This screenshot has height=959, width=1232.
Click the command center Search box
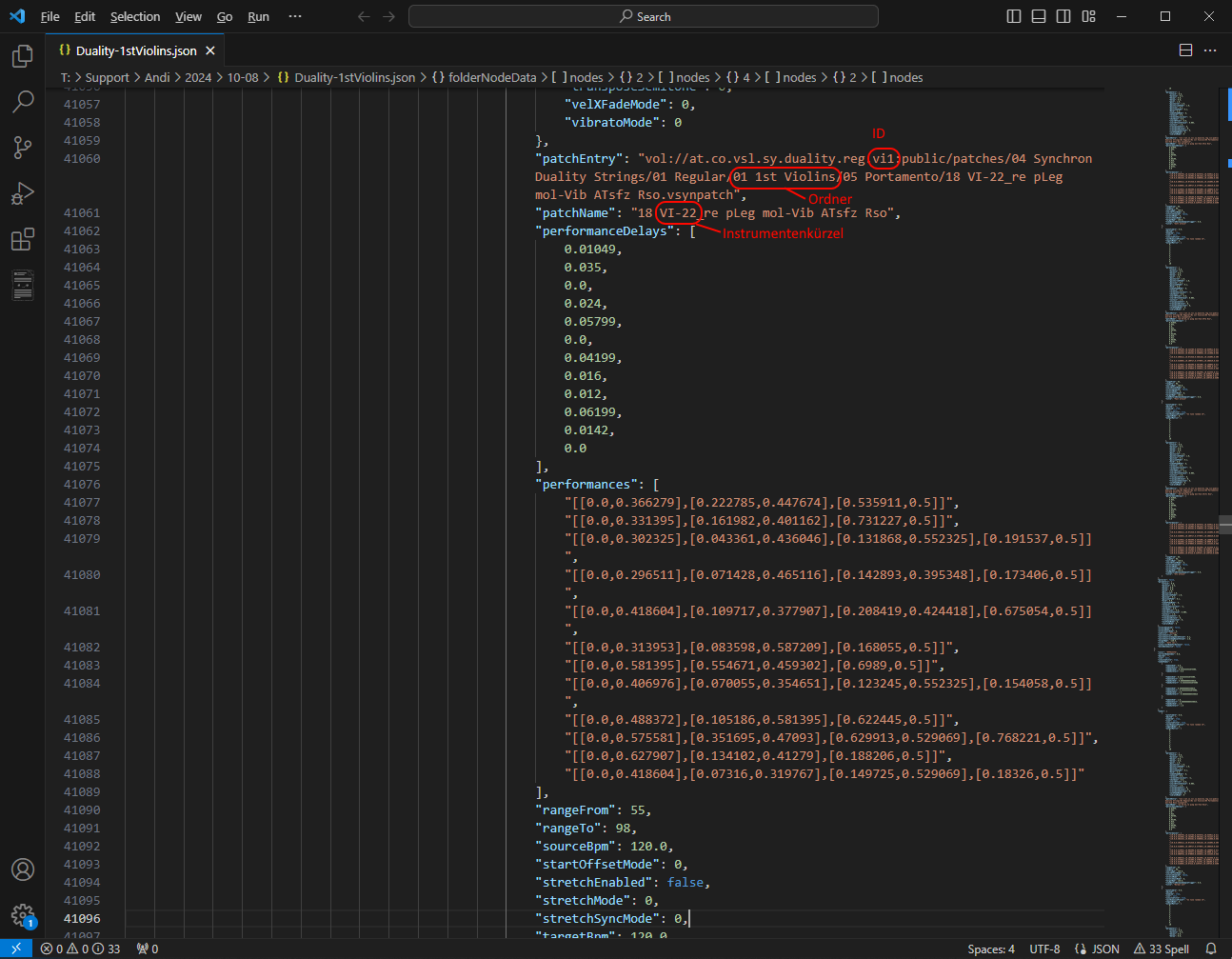(x=644, y=16)
